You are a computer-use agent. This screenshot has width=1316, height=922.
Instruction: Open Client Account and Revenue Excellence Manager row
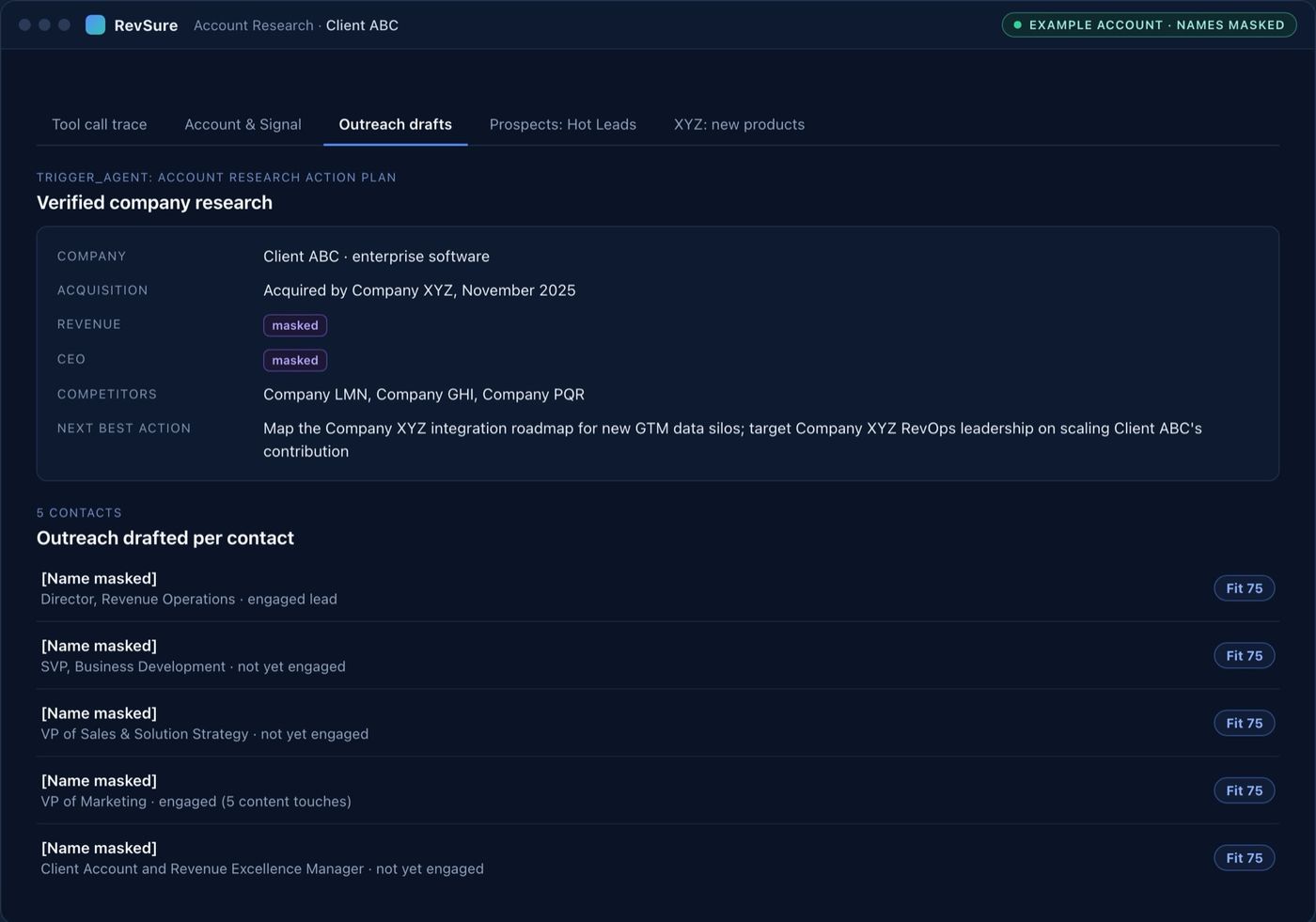[658, 858]
